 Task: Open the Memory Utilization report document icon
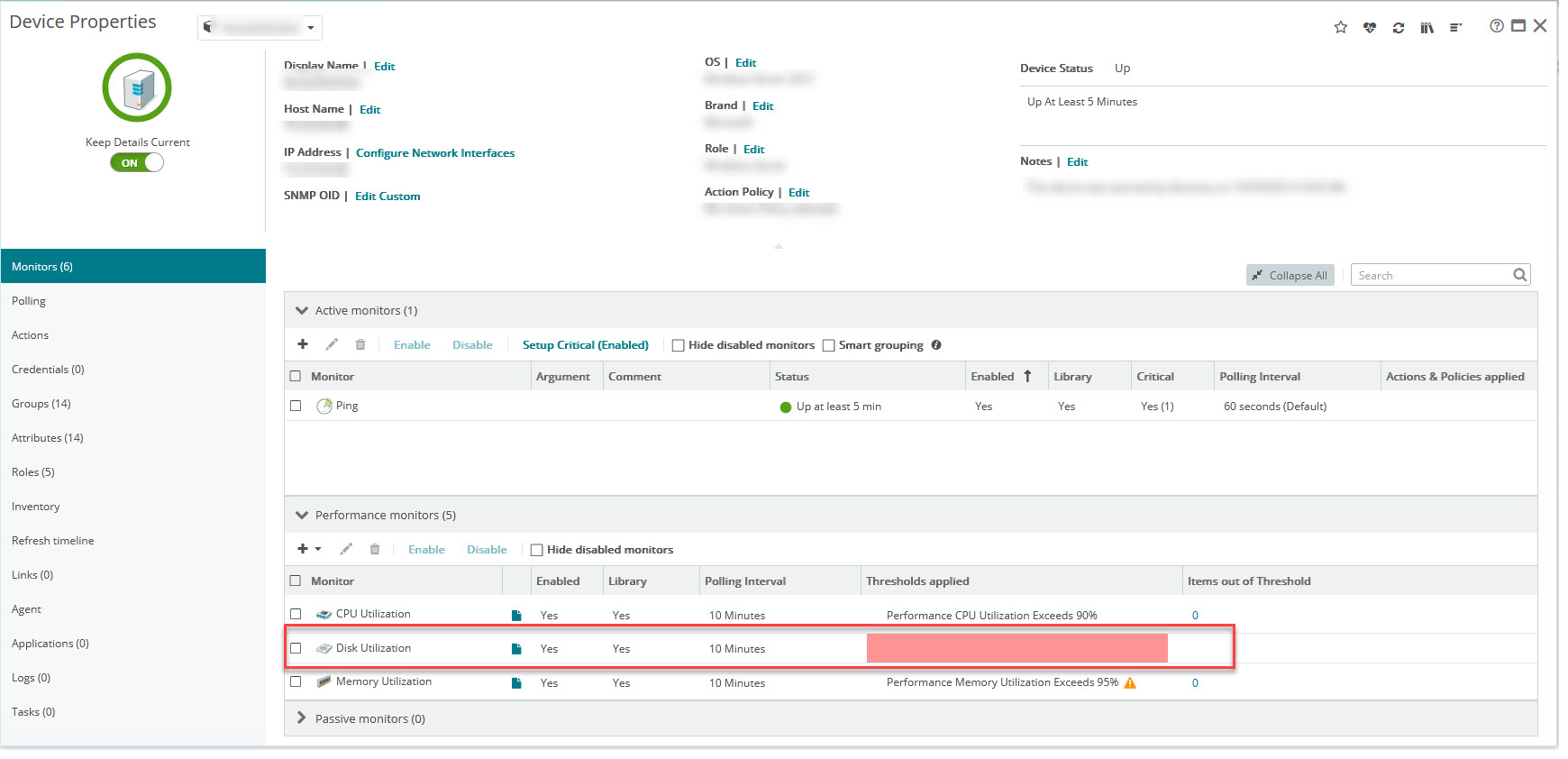516,682
